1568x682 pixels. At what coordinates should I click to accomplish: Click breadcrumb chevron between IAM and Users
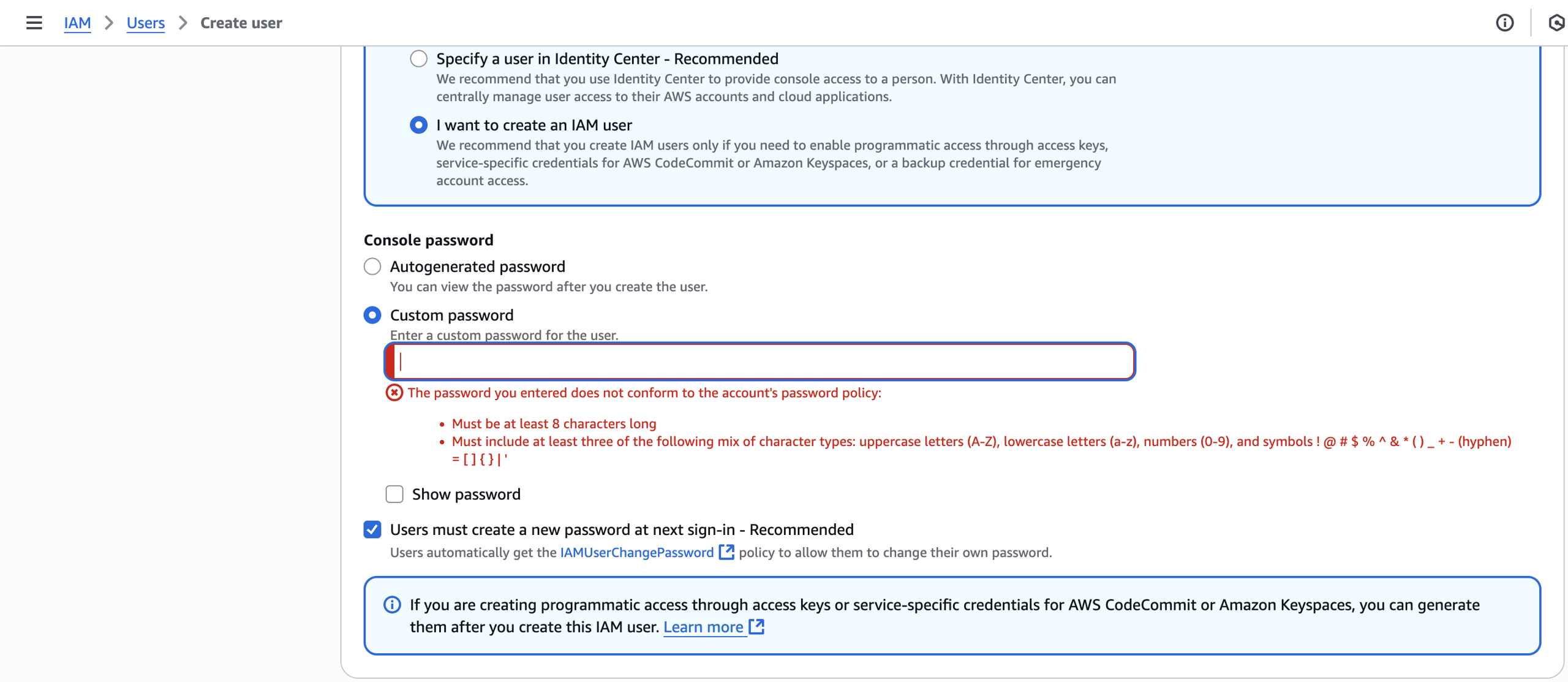(x=109, y=23)
